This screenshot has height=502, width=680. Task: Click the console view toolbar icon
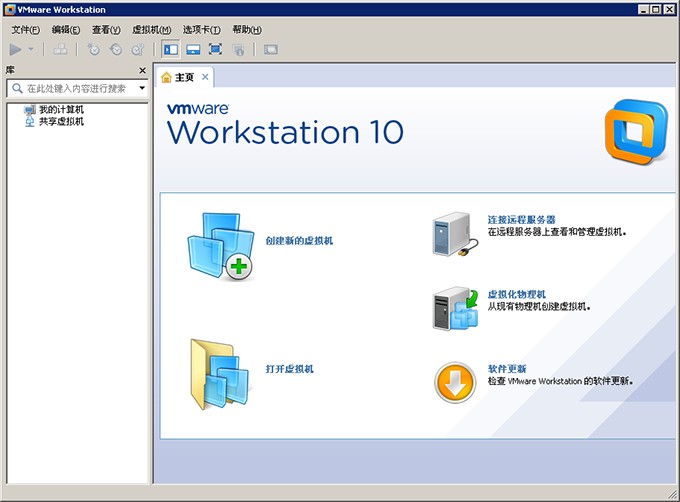271,49
